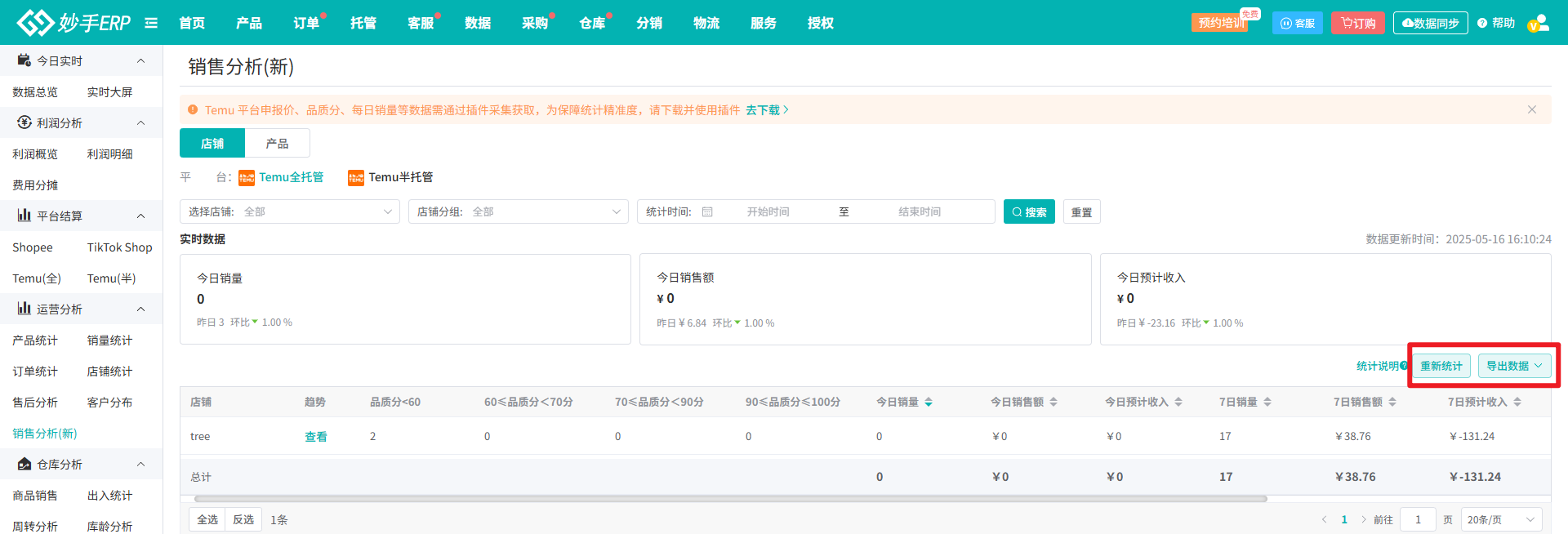
Task: Click the 搜索 search button
Action: tap(1029, 211)
